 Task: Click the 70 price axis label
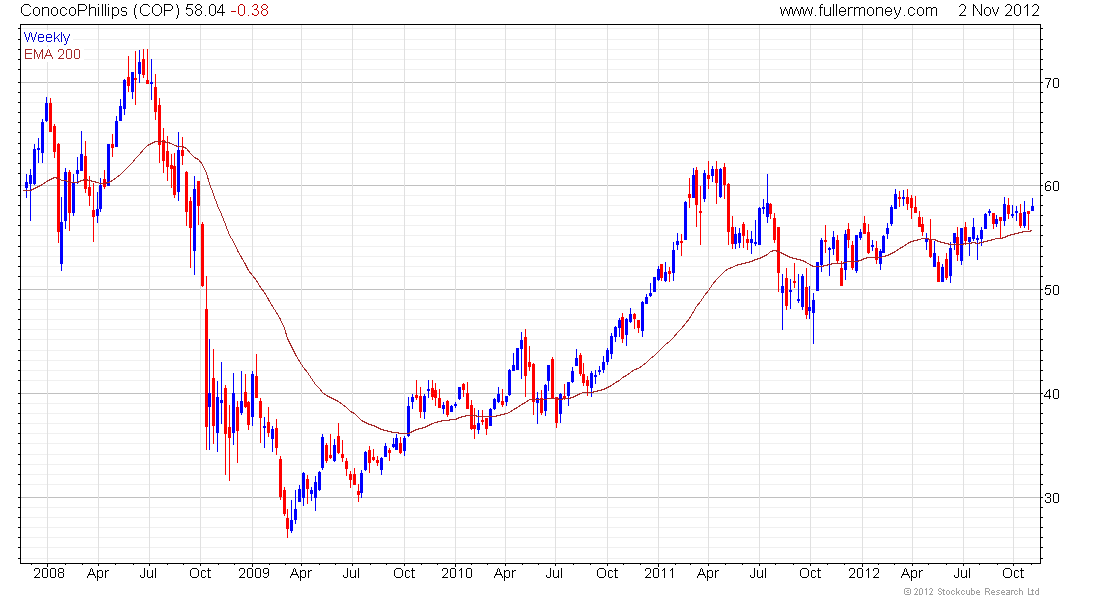(1052, 83)
